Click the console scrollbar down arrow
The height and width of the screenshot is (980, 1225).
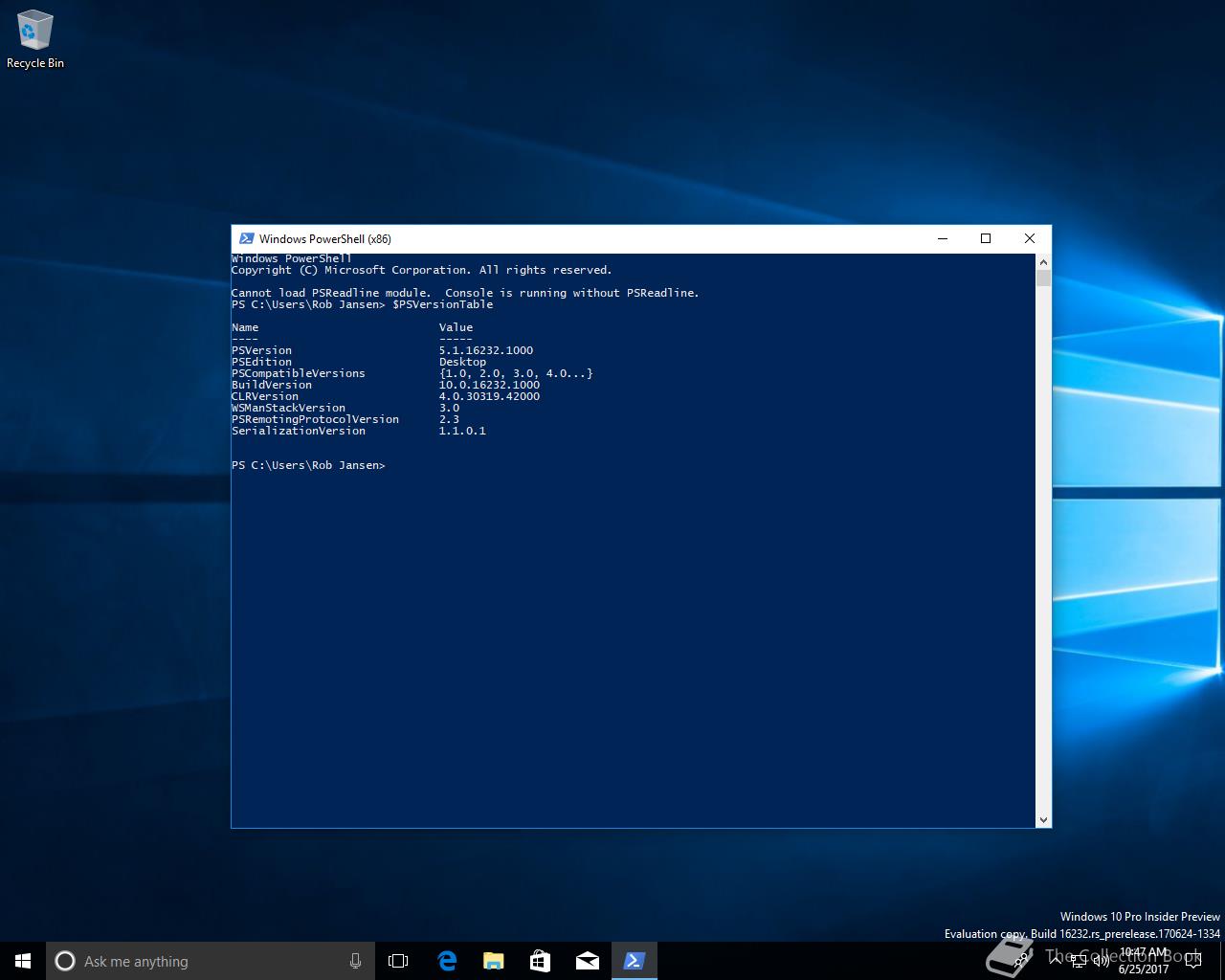tap(1043, 820)
